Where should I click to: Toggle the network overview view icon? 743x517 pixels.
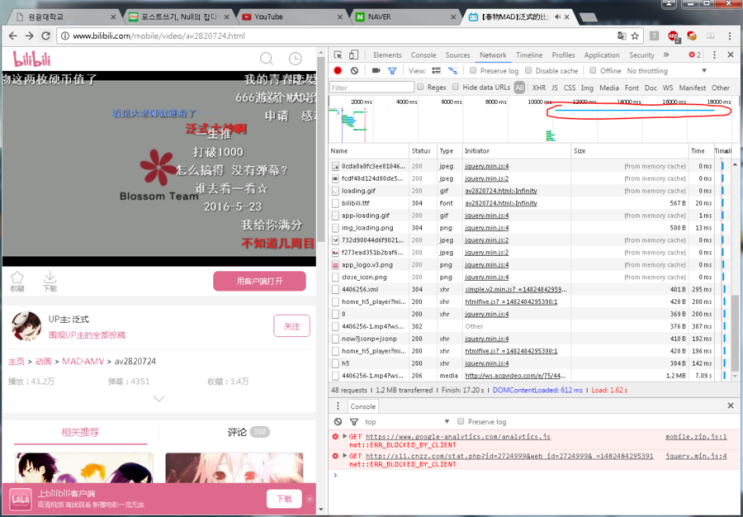click(453, 71)
